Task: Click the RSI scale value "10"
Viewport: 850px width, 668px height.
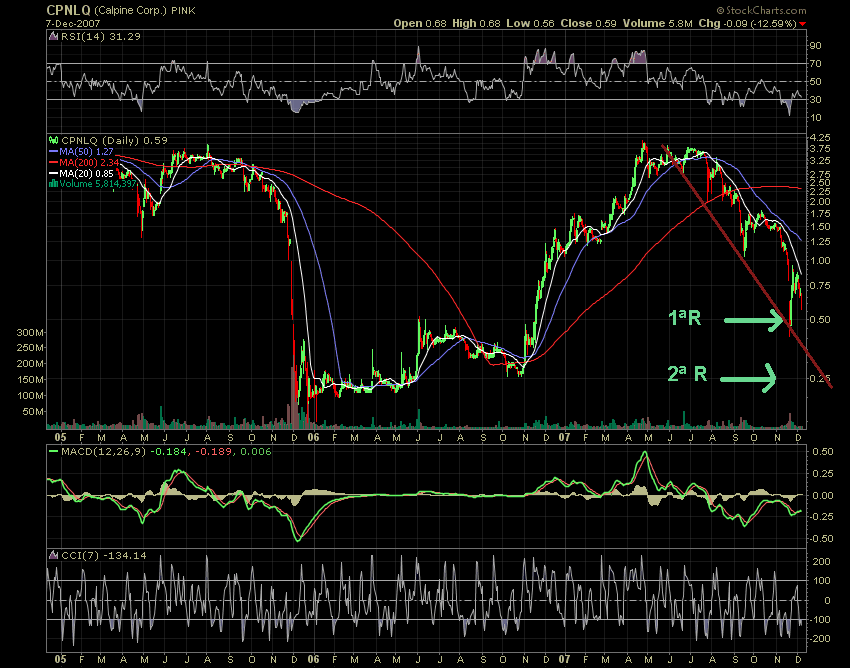Action: tap(815, 117)
